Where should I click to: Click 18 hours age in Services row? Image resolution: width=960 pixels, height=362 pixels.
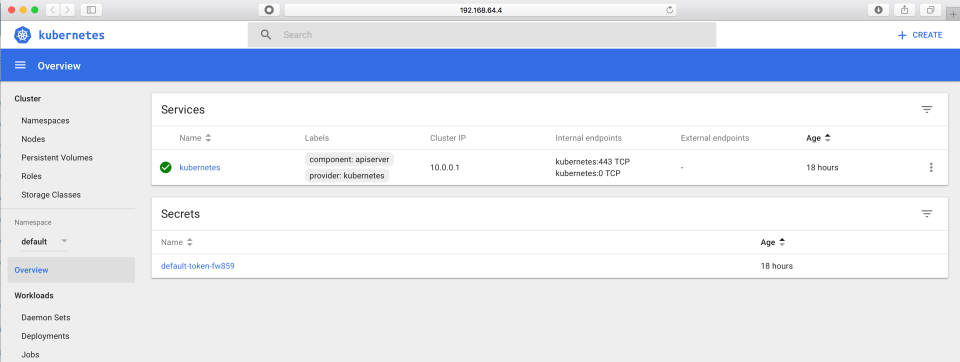822,167
